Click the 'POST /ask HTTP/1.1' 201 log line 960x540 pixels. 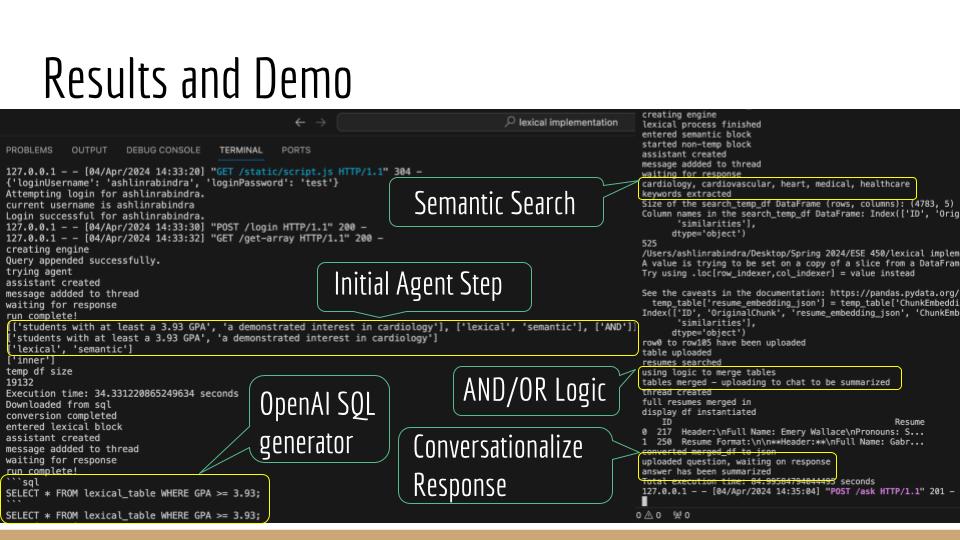pos(798,491)
